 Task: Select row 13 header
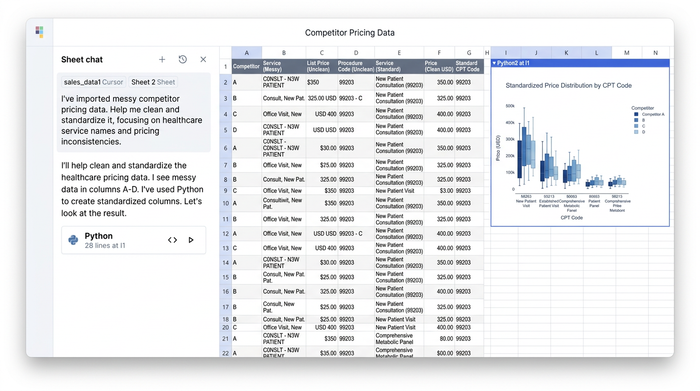click(225, 248)
